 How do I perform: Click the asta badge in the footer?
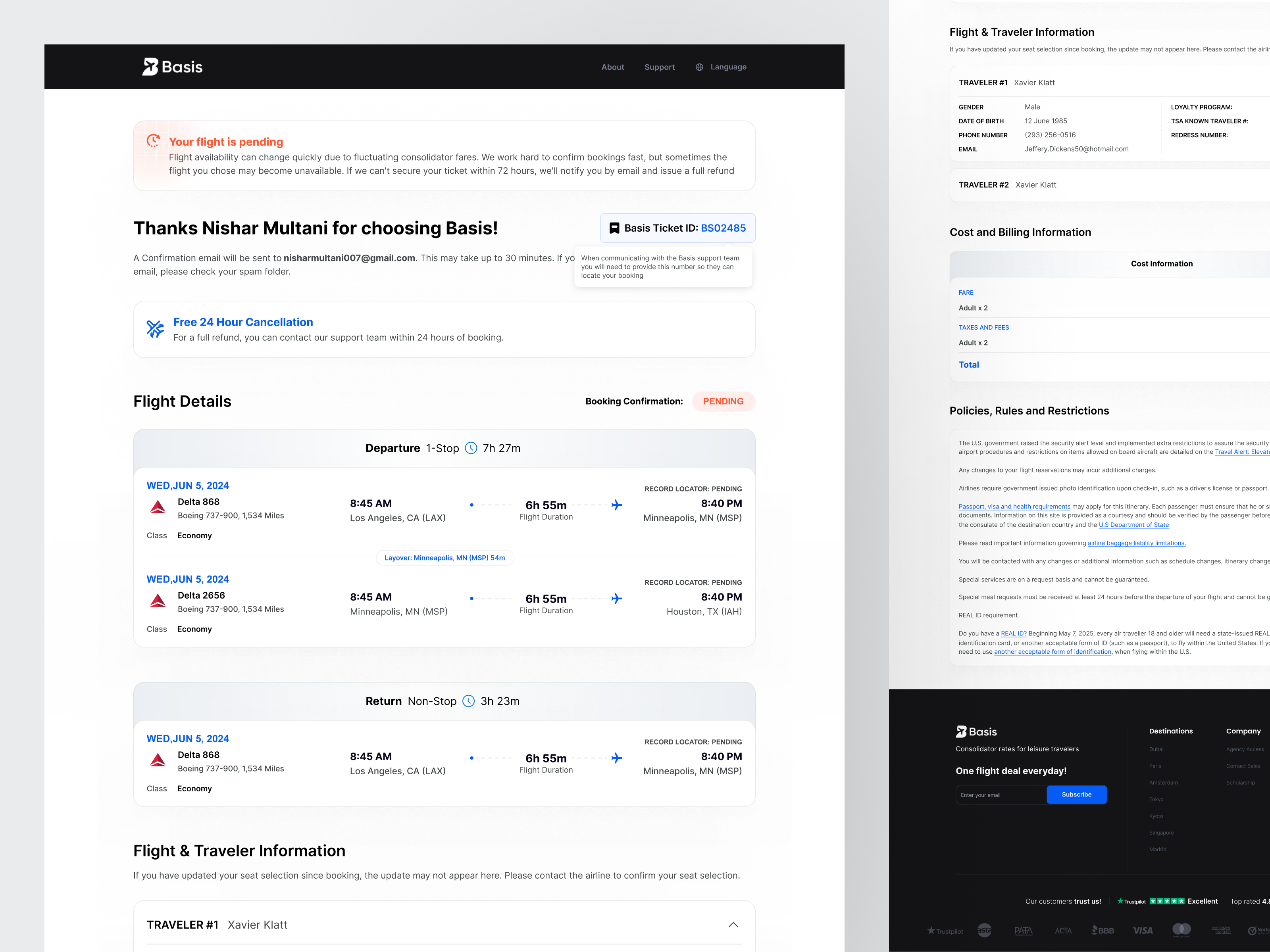tap(984, 930)
